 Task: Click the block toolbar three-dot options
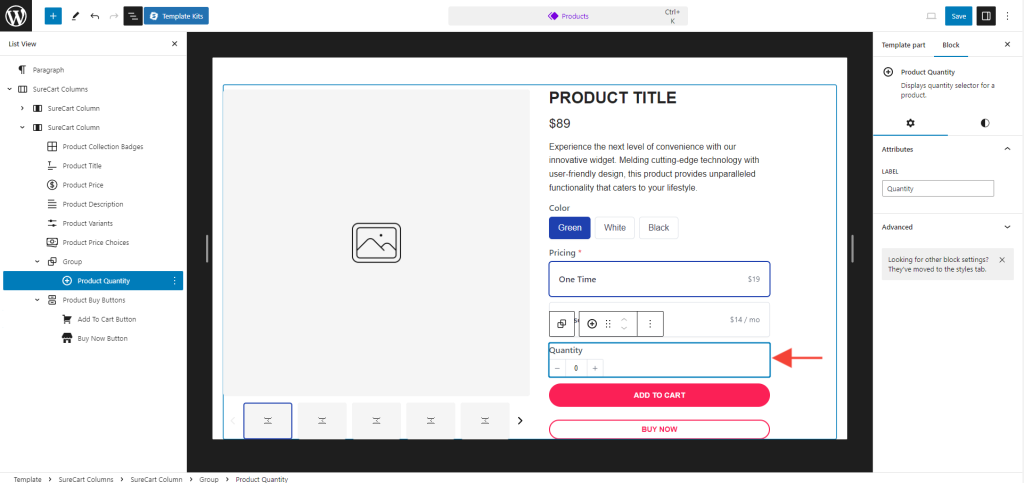tap(650, 324)
